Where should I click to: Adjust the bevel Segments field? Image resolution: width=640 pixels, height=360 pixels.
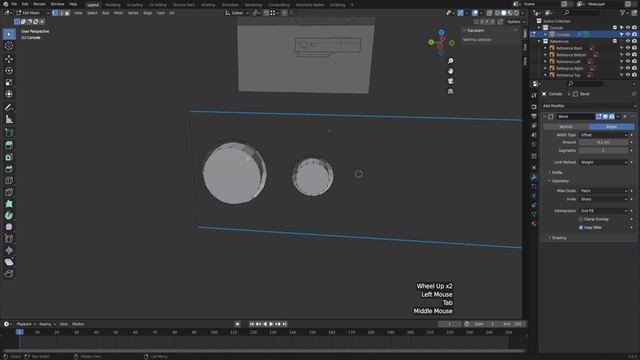(x=603, y=151)
